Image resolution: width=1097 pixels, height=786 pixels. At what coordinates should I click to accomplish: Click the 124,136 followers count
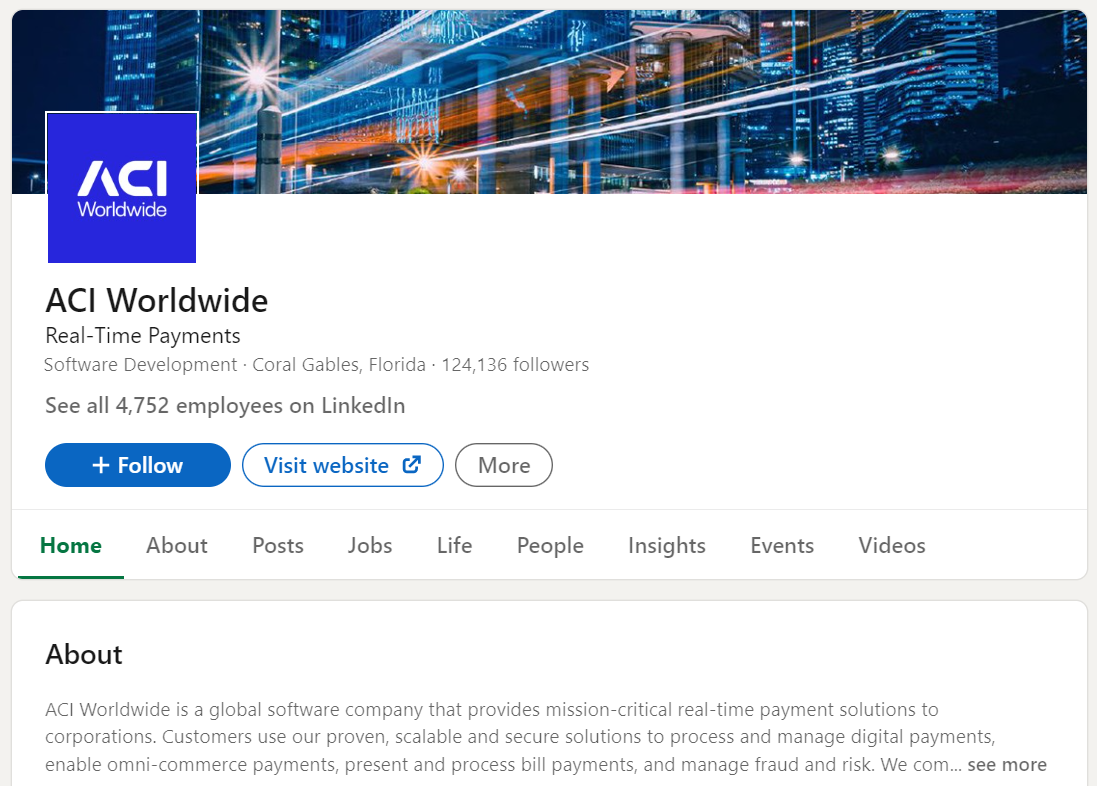click(x=515, y=364)
